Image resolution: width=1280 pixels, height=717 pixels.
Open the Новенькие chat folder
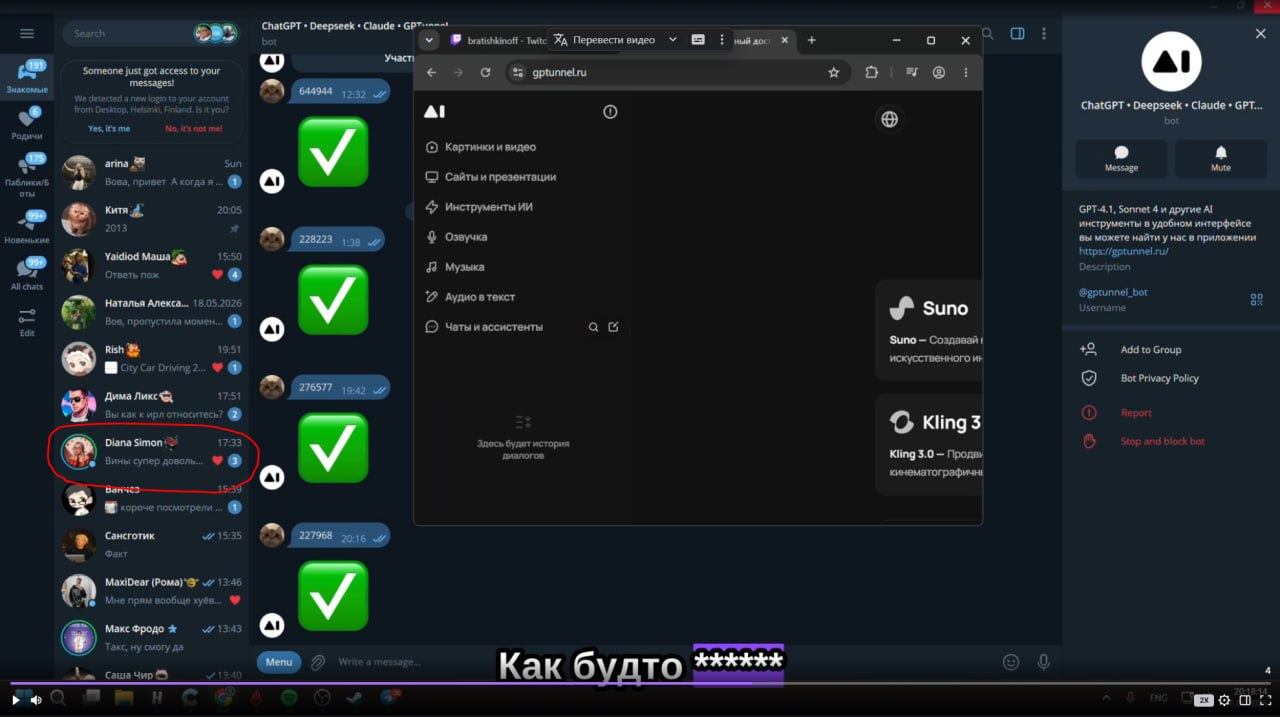(27, 228)
